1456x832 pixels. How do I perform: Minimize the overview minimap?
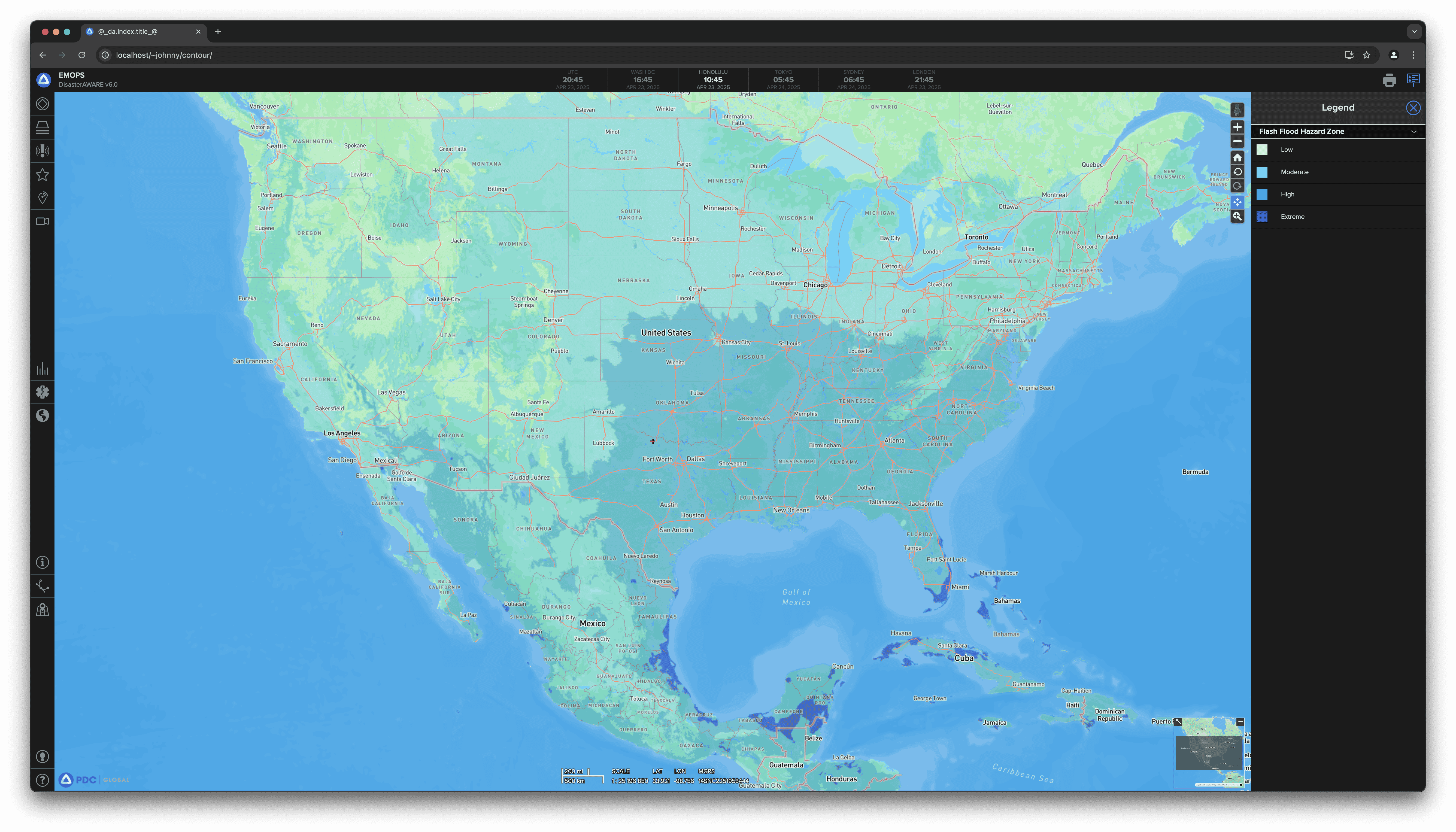pyautogui.click(x=1240, y=722)
